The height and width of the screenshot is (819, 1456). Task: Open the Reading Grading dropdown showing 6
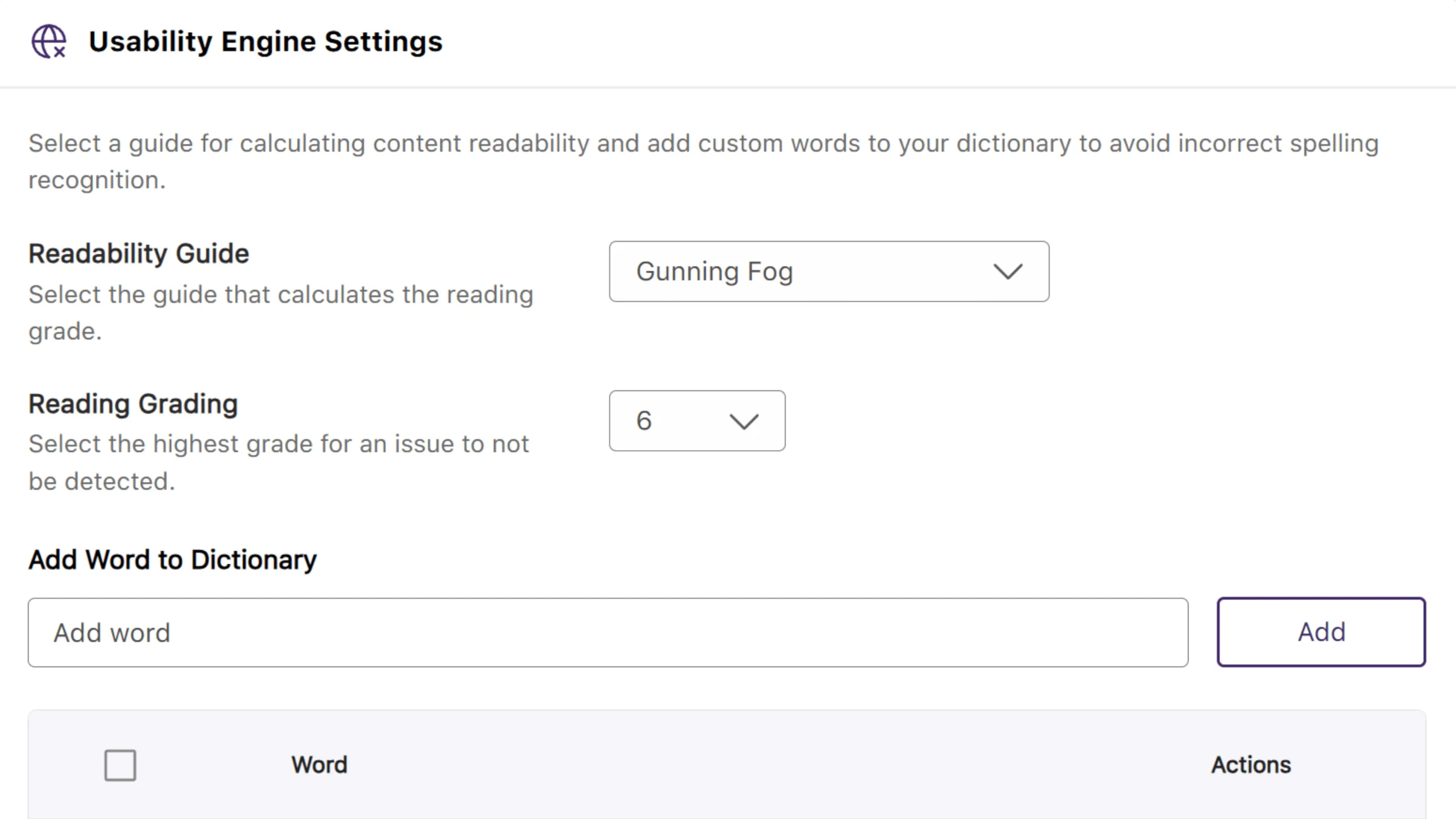point(697,420)
